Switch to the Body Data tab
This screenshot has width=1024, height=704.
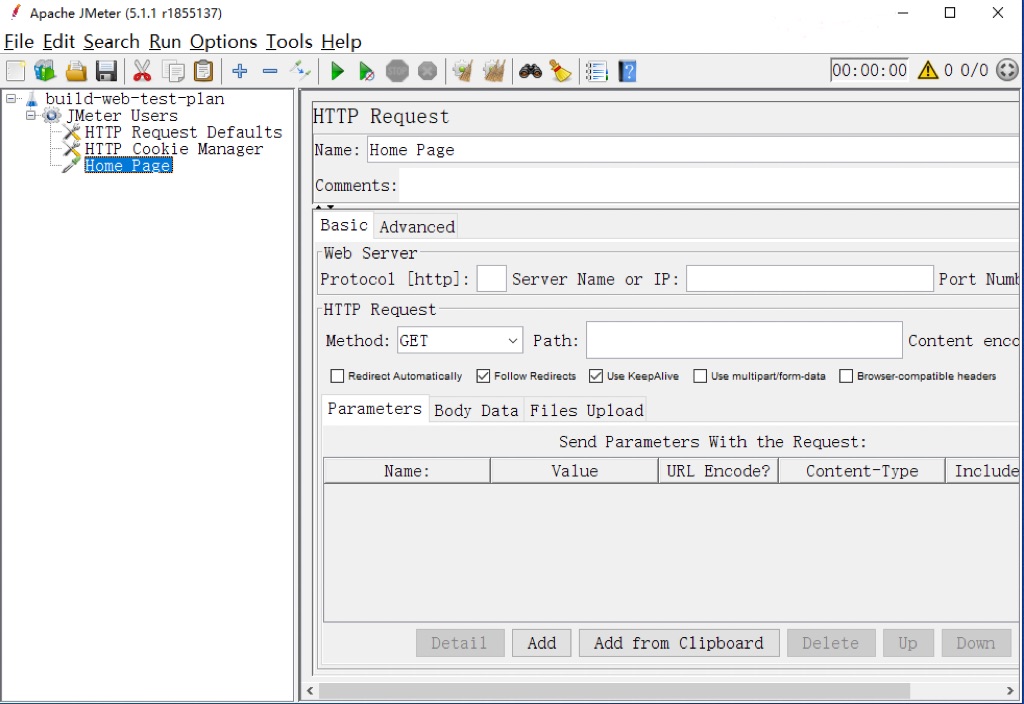[476, 410]
